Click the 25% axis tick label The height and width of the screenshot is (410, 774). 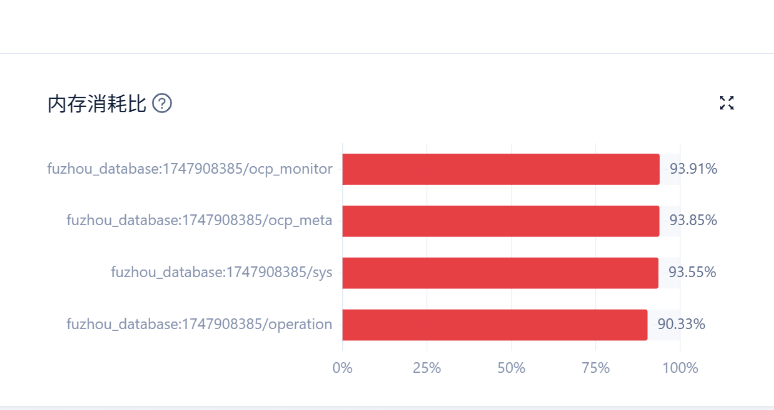427,368
